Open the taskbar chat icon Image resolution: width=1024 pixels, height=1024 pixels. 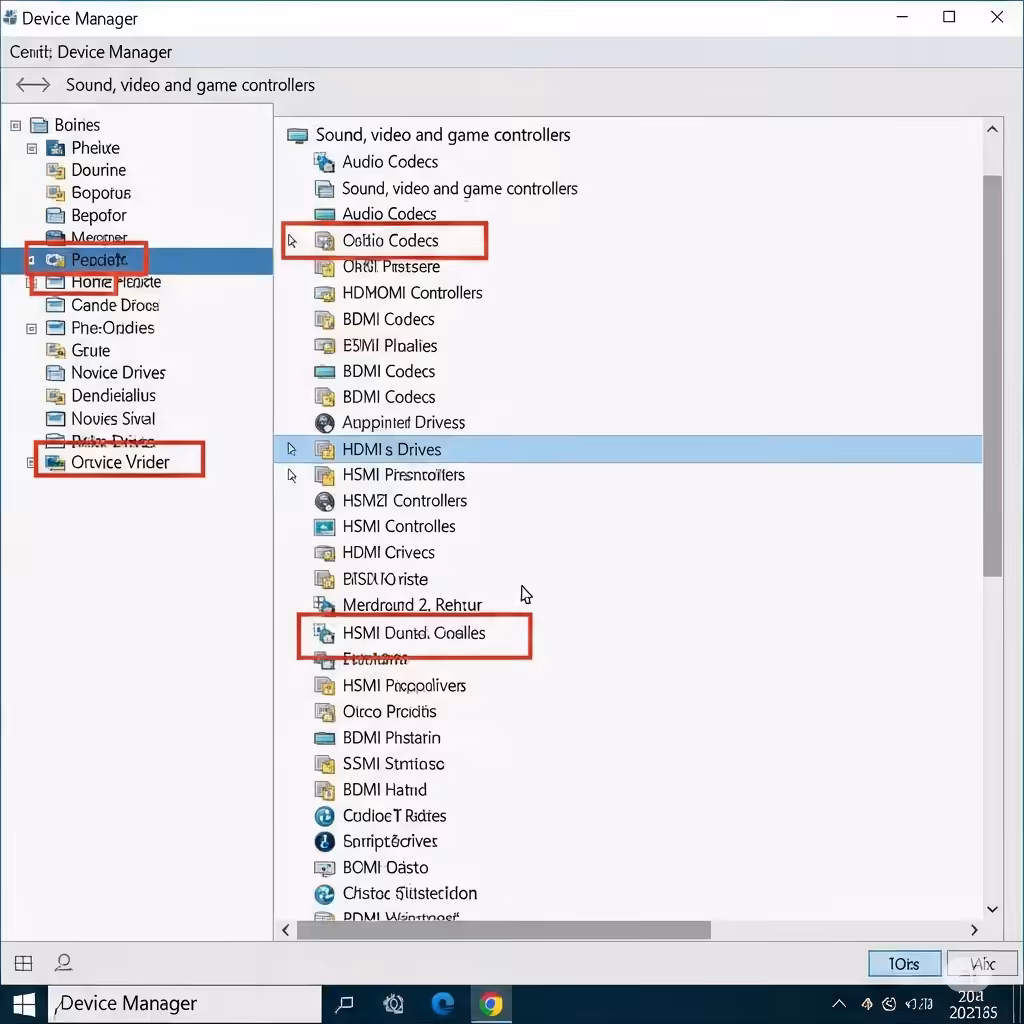(x=344, y=1004)
